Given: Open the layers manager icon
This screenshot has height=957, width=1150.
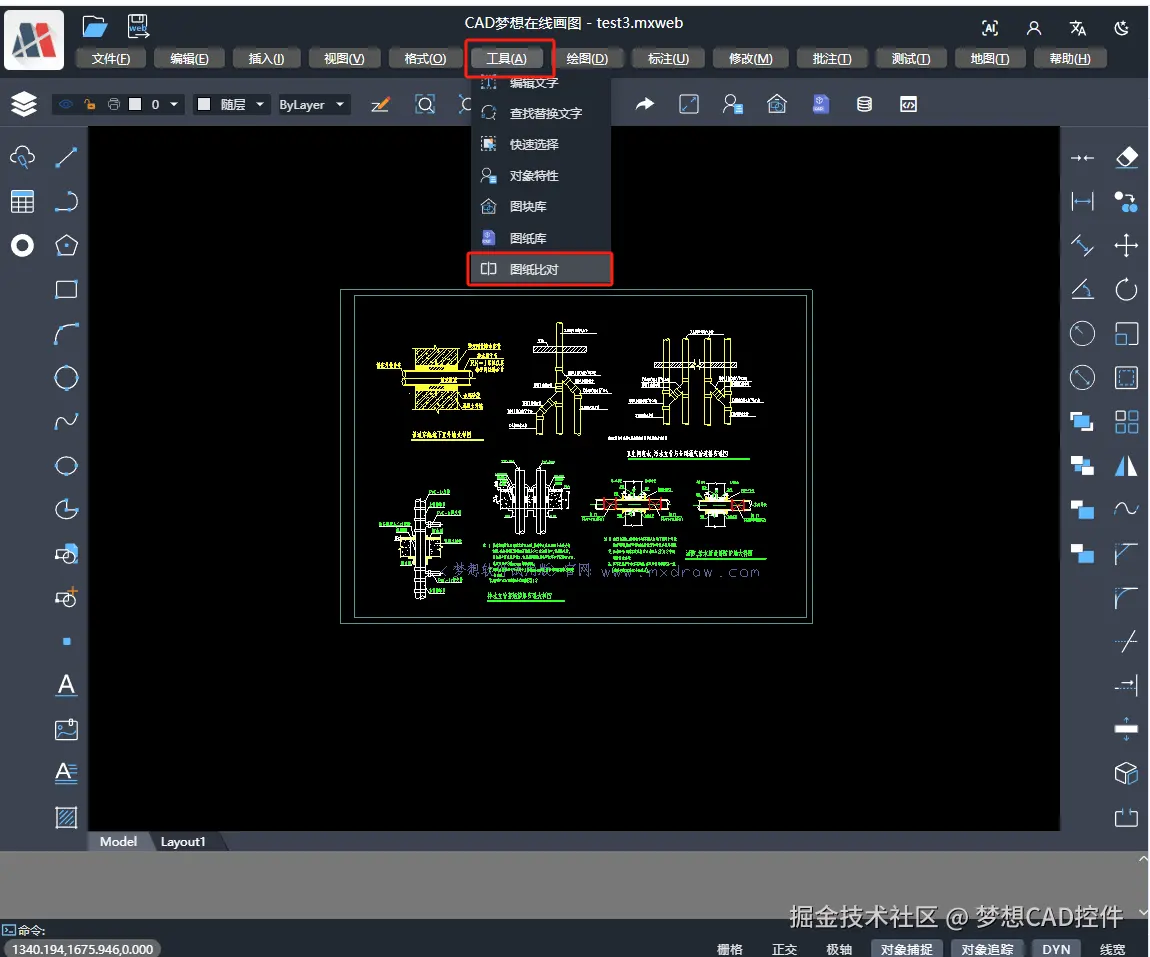Looking at the screenshot, I should click(x=24, y=104).
